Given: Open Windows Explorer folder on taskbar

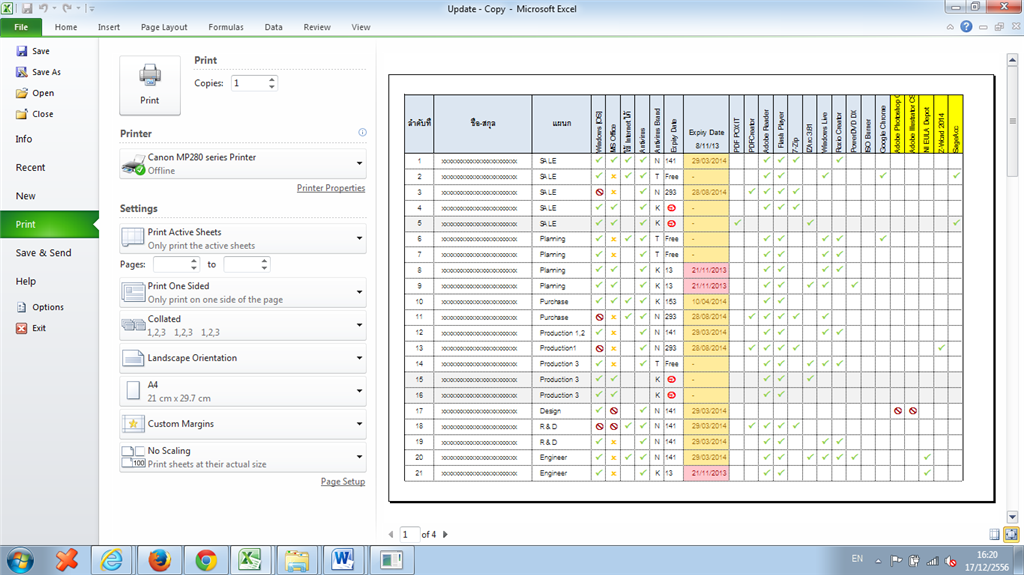Looking at the screenshot, I should click(296, 560).
